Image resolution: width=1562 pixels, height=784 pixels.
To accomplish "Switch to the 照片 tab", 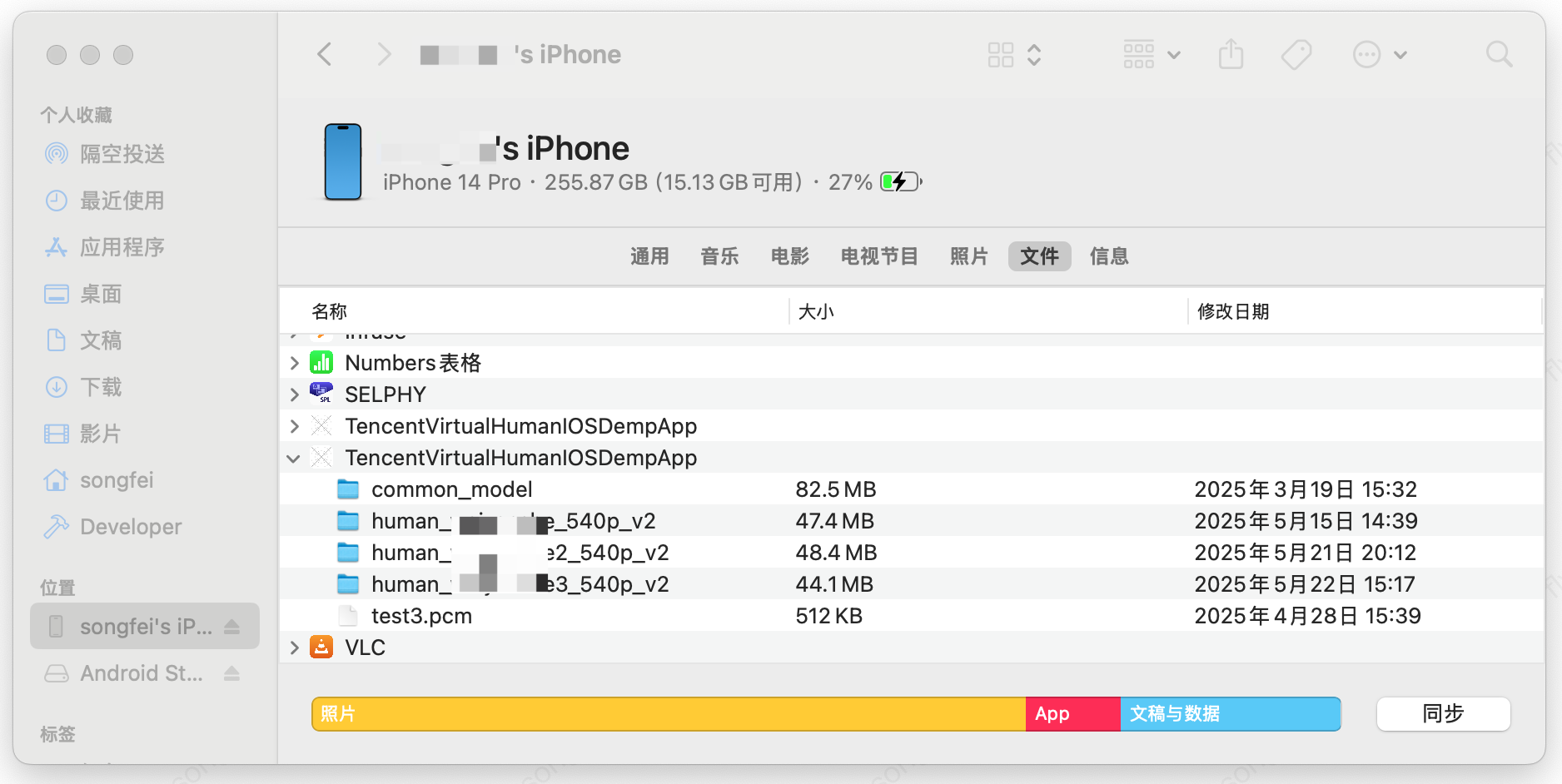I will pos(969,256).
